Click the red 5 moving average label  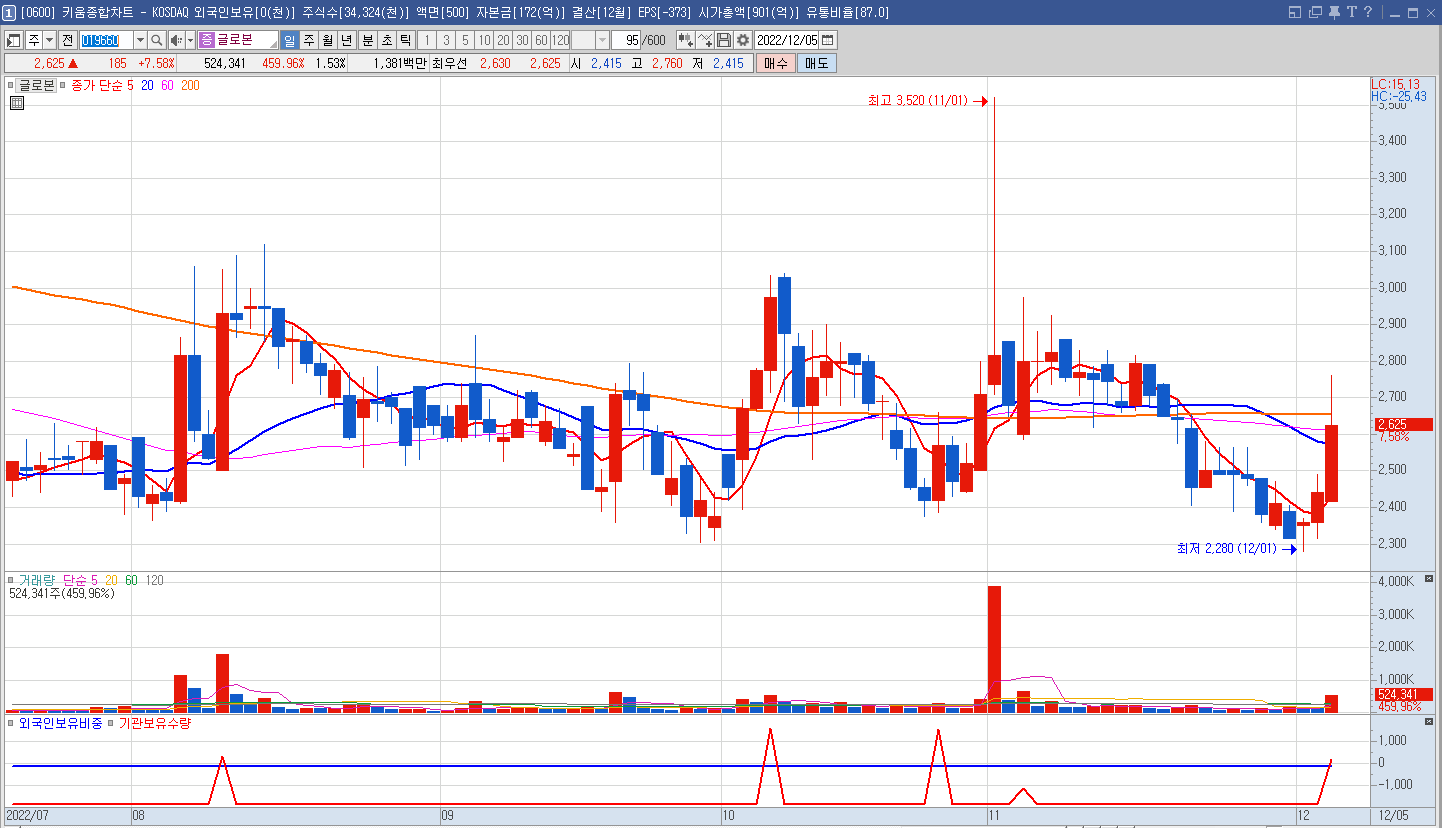(130, 85)
